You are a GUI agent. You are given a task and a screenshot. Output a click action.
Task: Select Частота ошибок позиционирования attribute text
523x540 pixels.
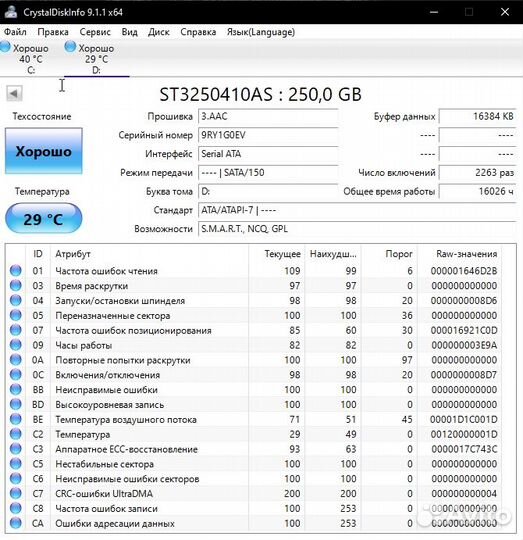point(133,330)
